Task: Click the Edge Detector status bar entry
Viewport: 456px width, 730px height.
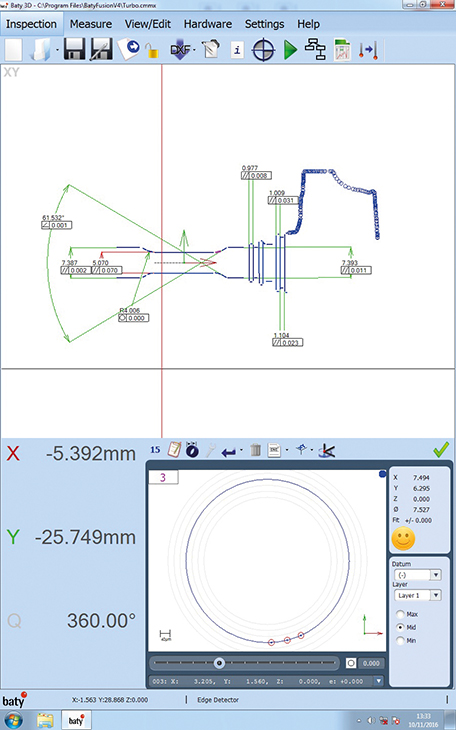Action: pyautogui.click(x=218, y=700)
